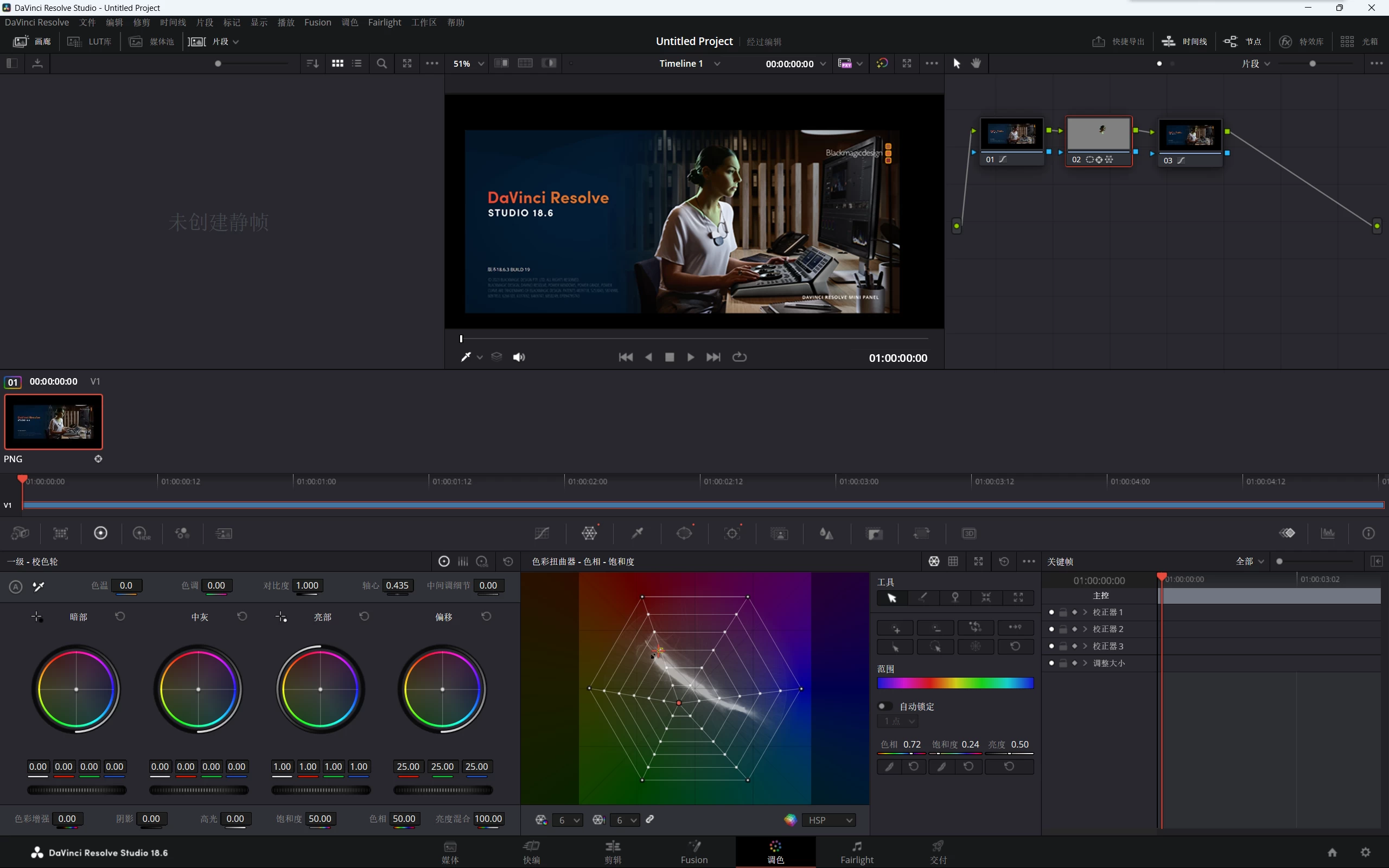Select the PNG clip thumbnail

point(53,422)
